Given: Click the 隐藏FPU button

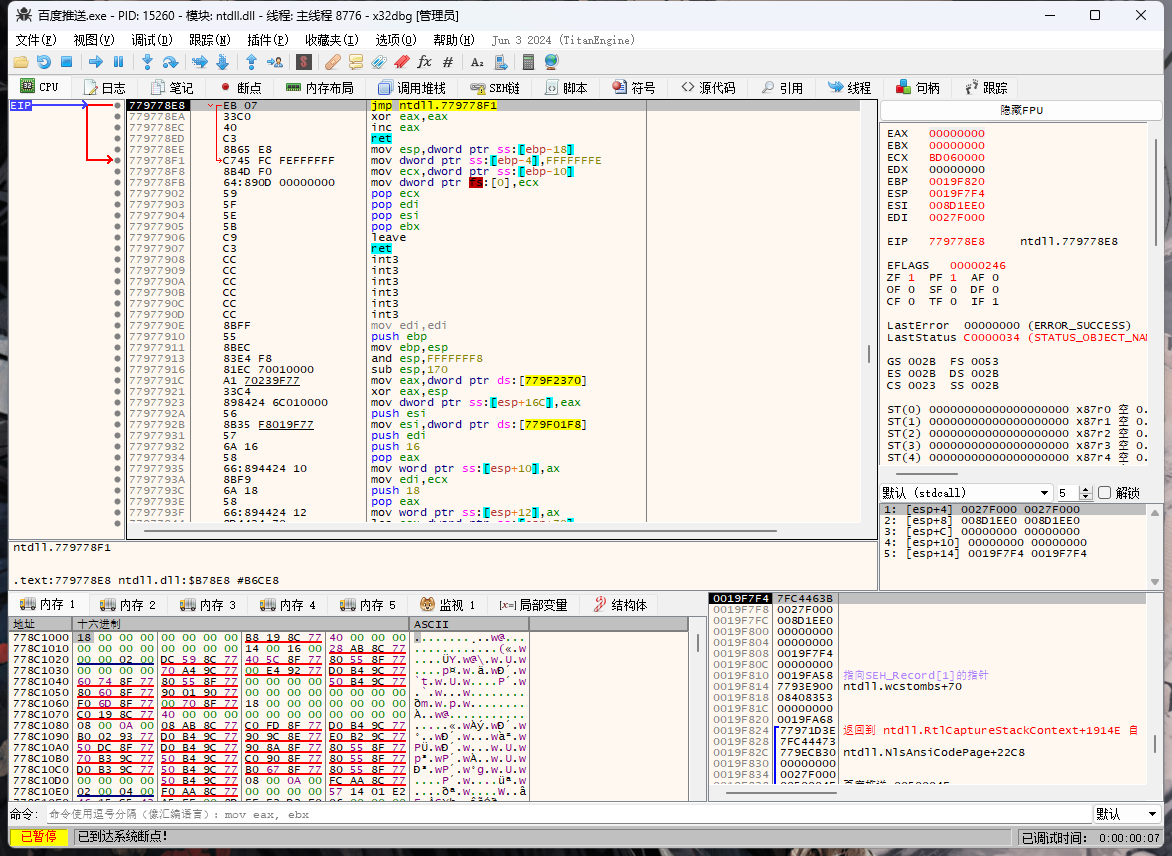Looking at the screenshot, I should (1021, 110).
